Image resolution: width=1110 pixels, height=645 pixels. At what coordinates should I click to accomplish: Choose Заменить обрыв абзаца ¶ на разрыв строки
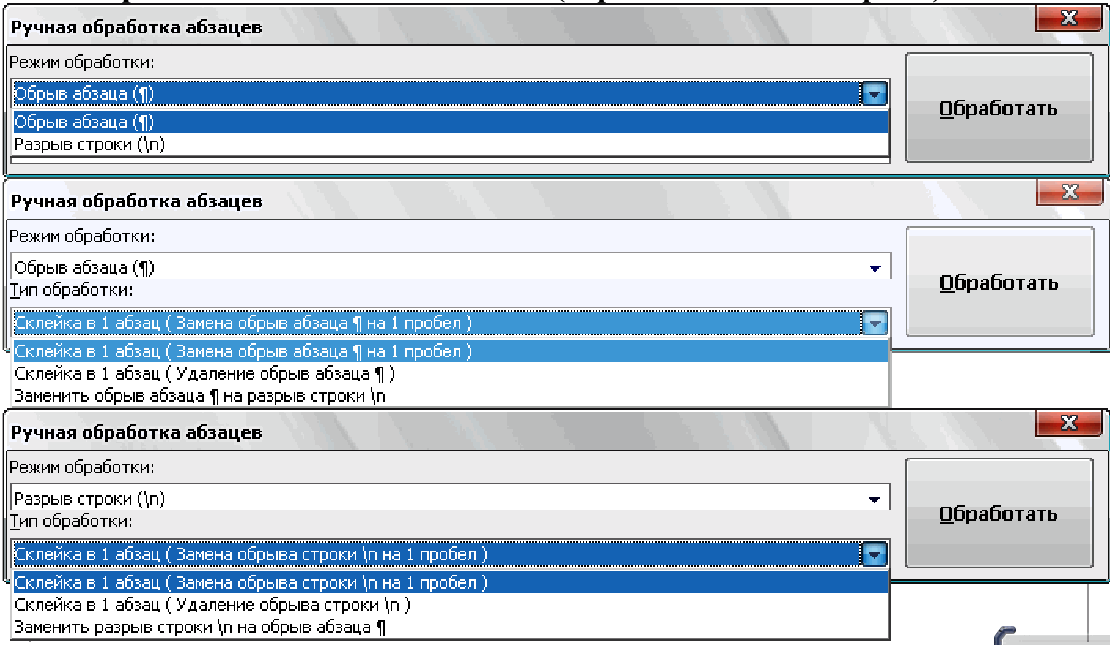coord(451,396)
